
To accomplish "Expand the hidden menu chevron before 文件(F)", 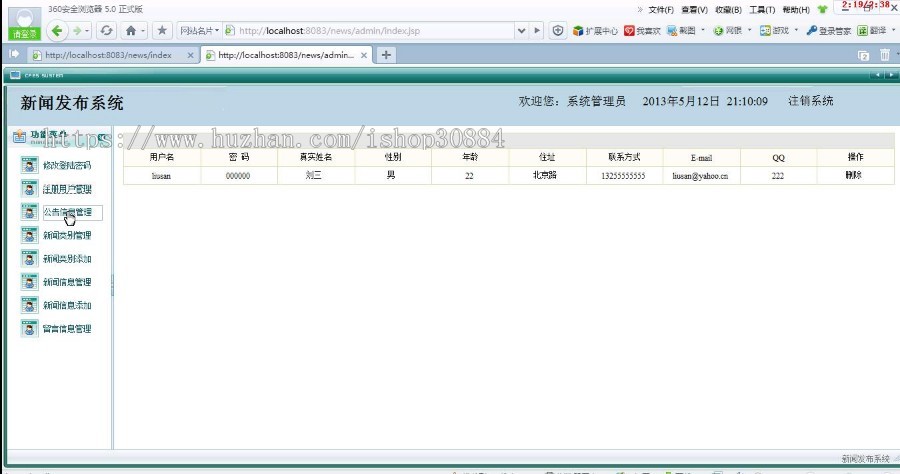I will [640, 10].
